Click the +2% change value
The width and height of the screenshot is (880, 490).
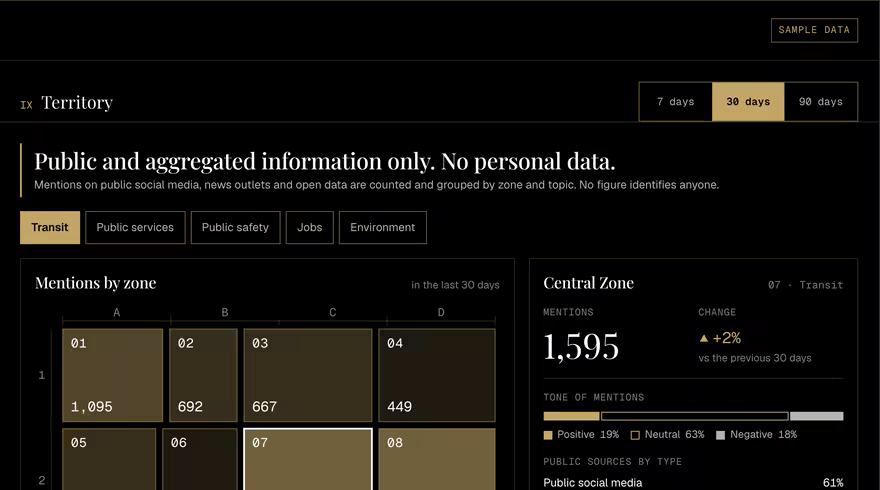click(x=727, y=338)
